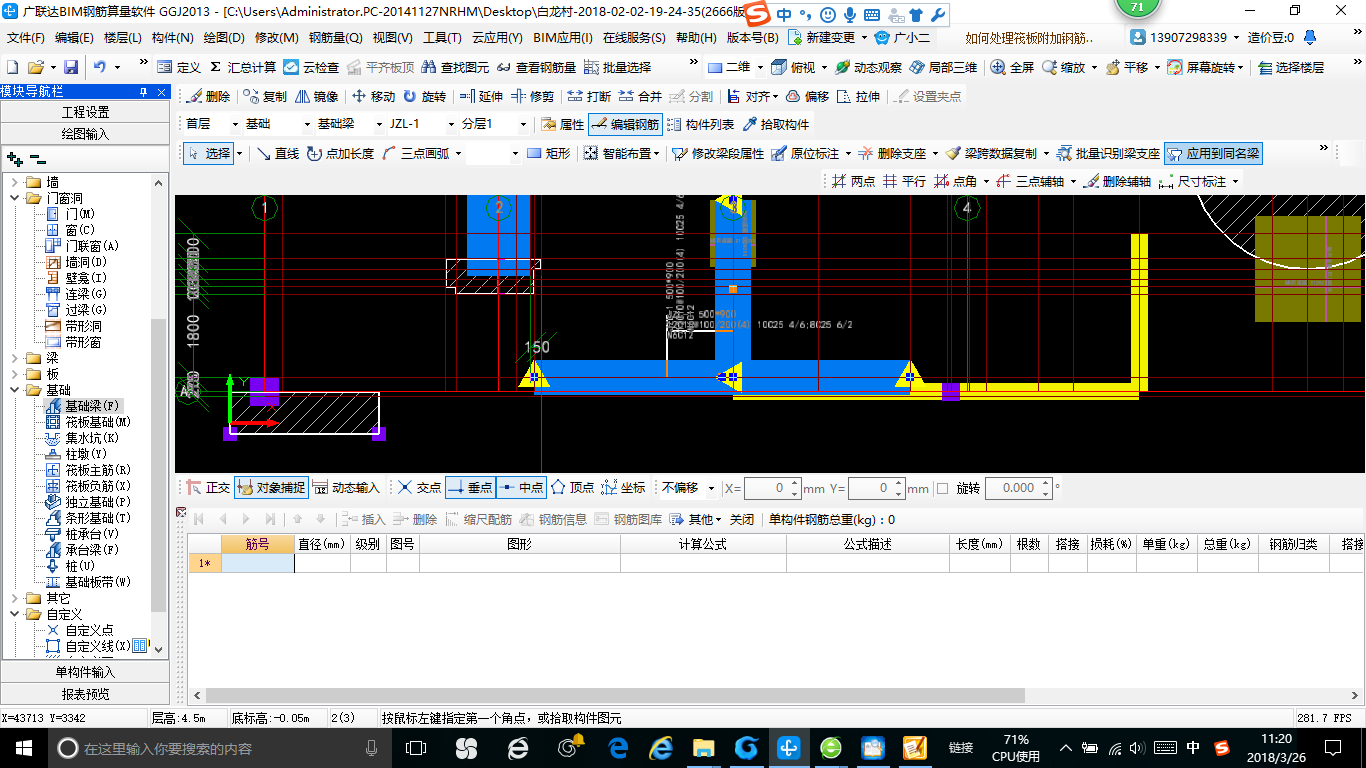The width and height of the screenshot is (1366, 768).
Task: Open 汇总计算 summary calculation
Action: click(x=242, y=67)
